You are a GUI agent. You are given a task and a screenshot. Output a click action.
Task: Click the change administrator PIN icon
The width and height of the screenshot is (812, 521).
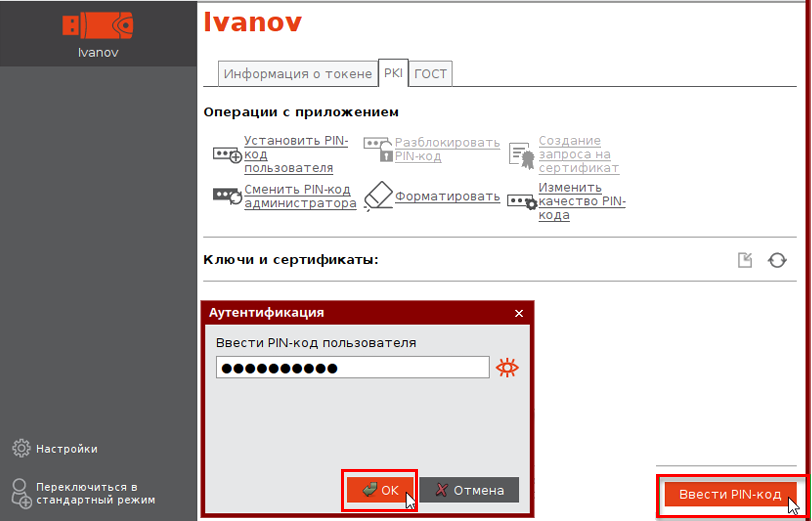[227, 195]
